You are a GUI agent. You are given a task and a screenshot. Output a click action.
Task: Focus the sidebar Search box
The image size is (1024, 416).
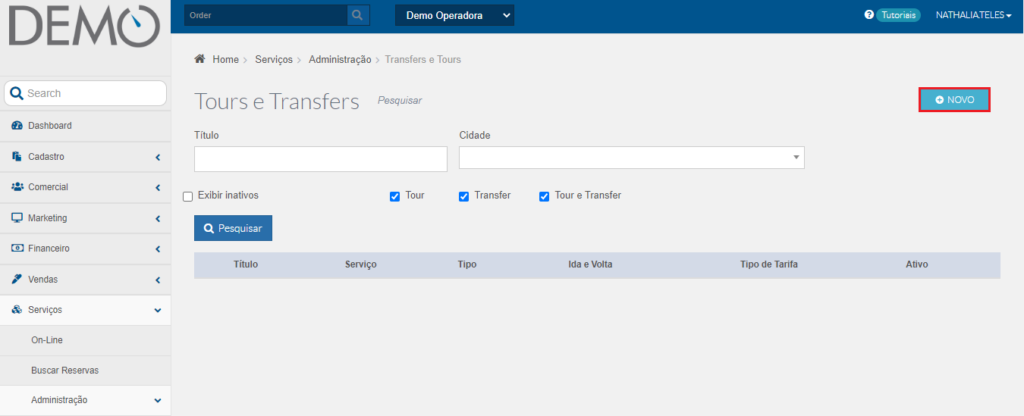tap(85, 93)
